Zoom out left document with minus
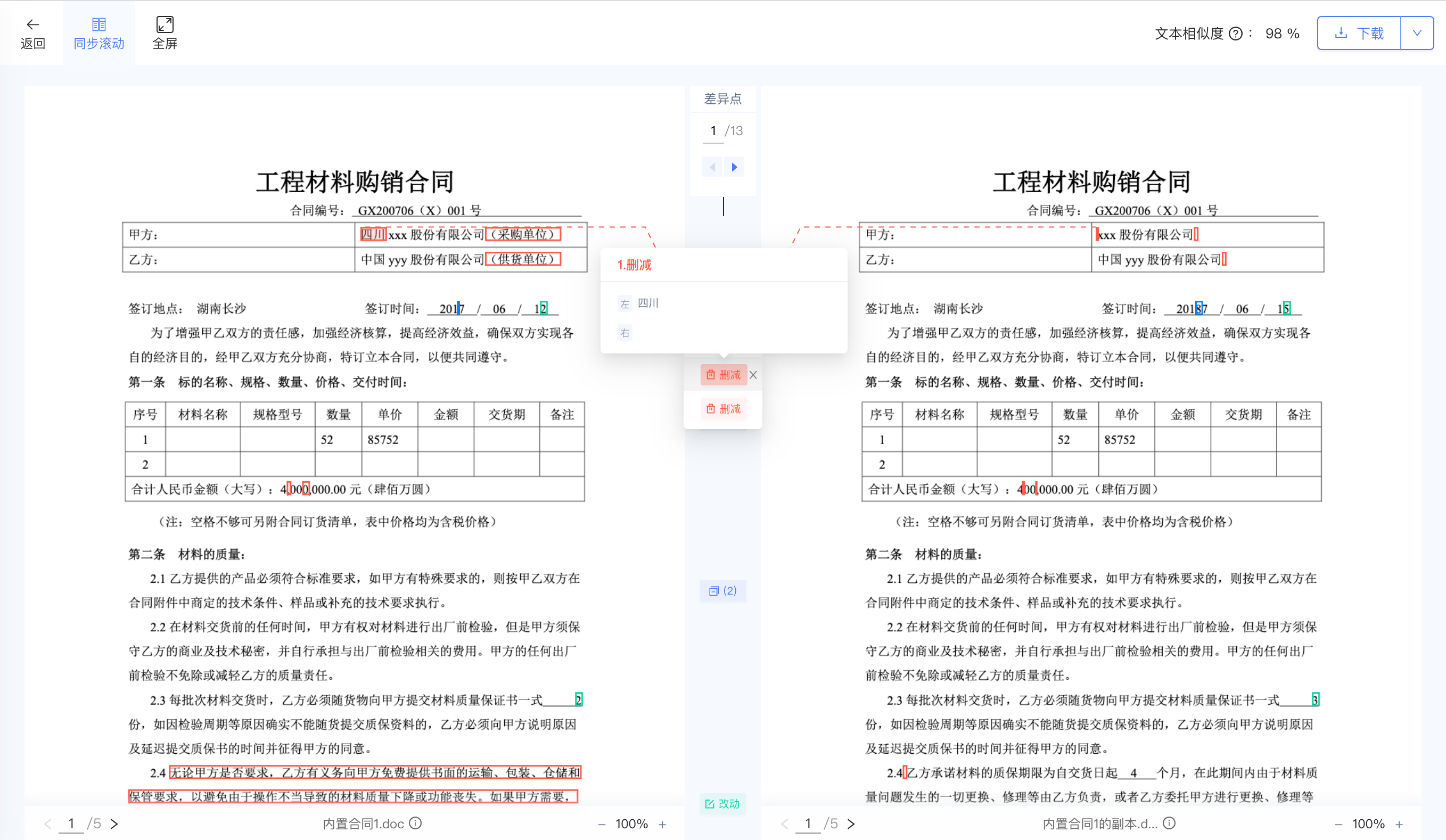 point(602,825)
